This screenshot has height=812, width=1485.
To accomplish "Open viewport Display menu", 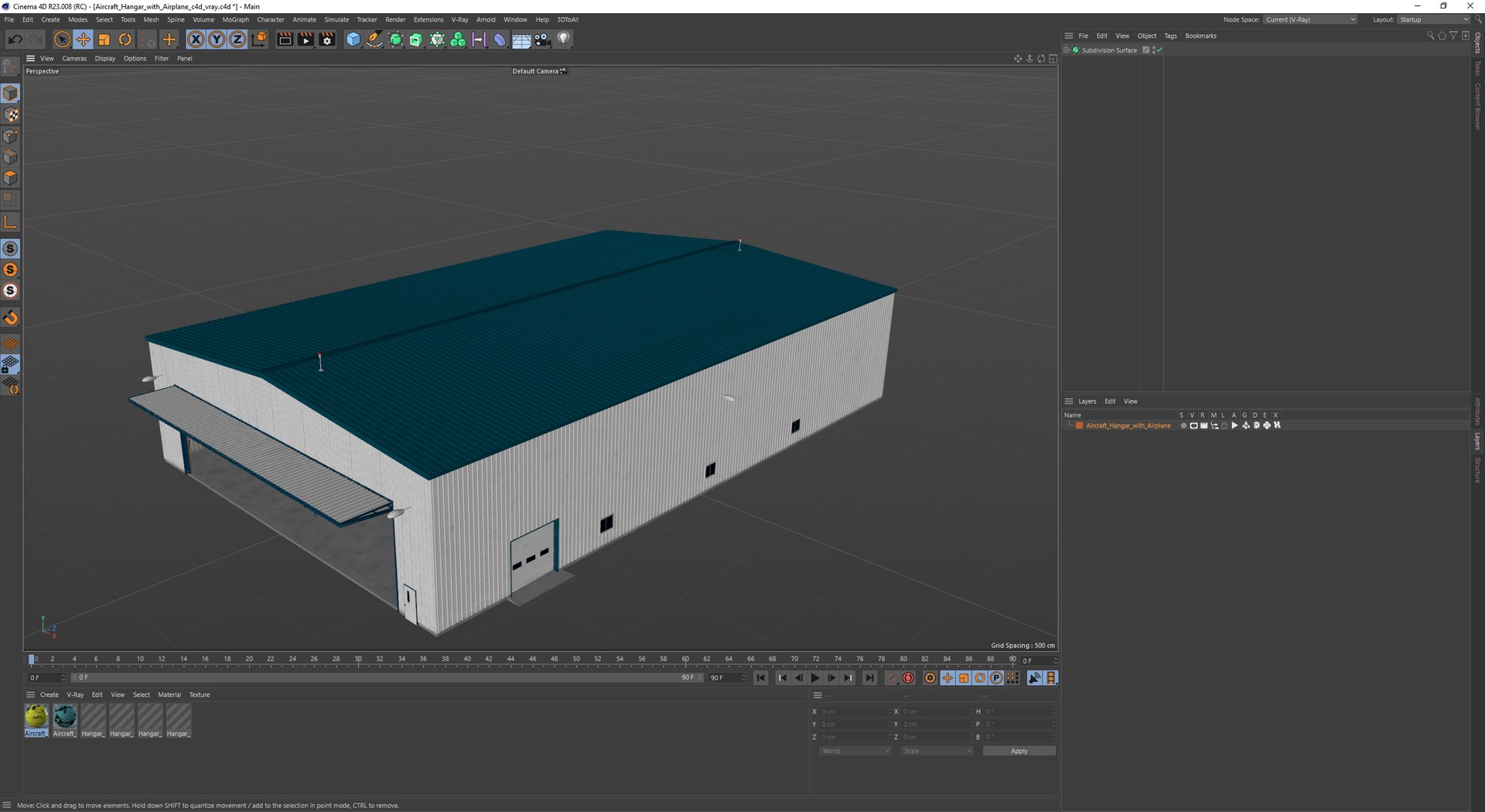I will [105, 59].
